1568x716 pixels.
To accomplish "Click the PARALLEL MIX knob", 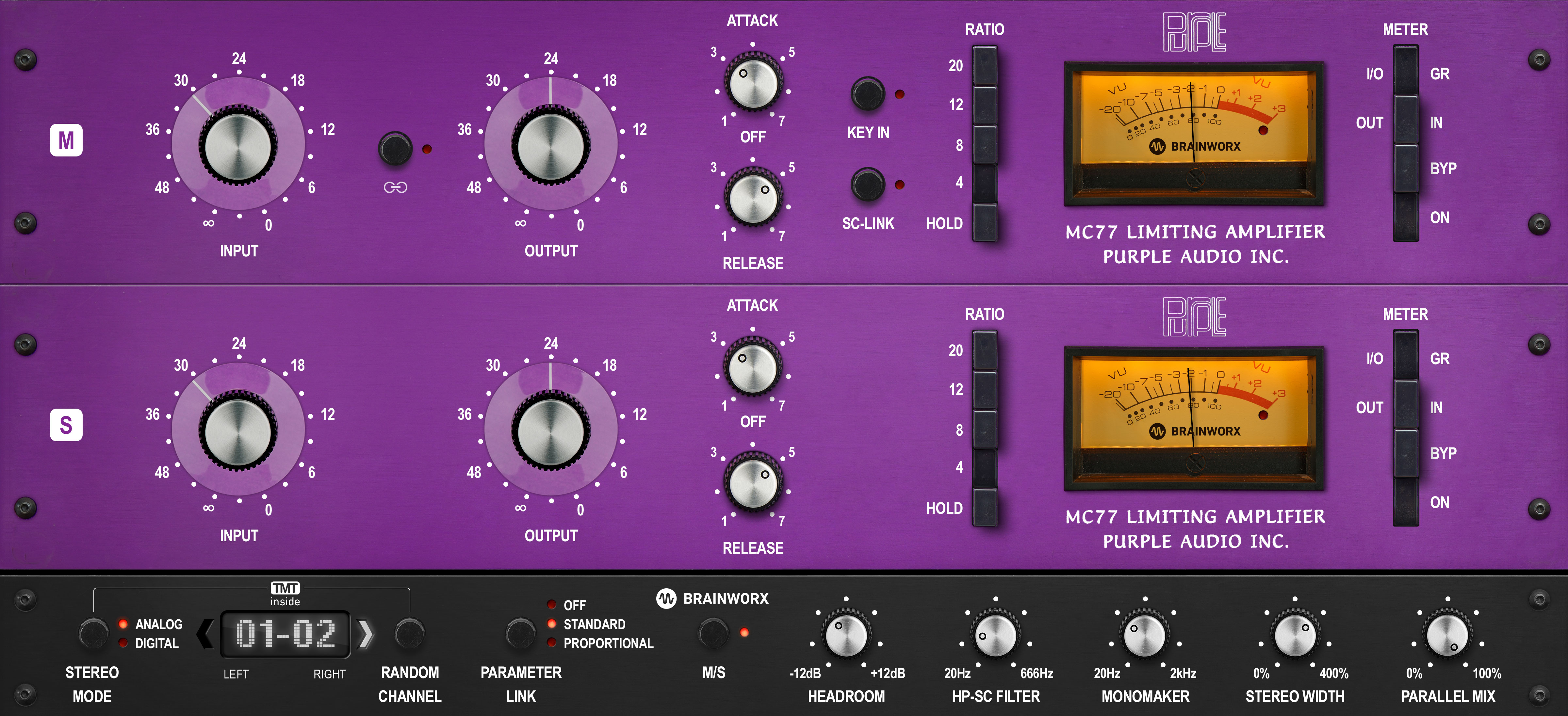I will (1447, 635).
